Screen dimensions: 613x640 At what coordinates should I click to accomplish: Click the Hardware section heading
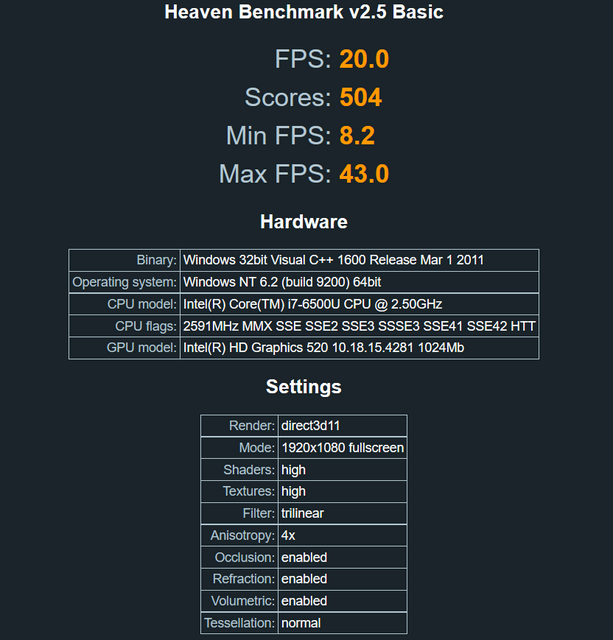(304, 222)
